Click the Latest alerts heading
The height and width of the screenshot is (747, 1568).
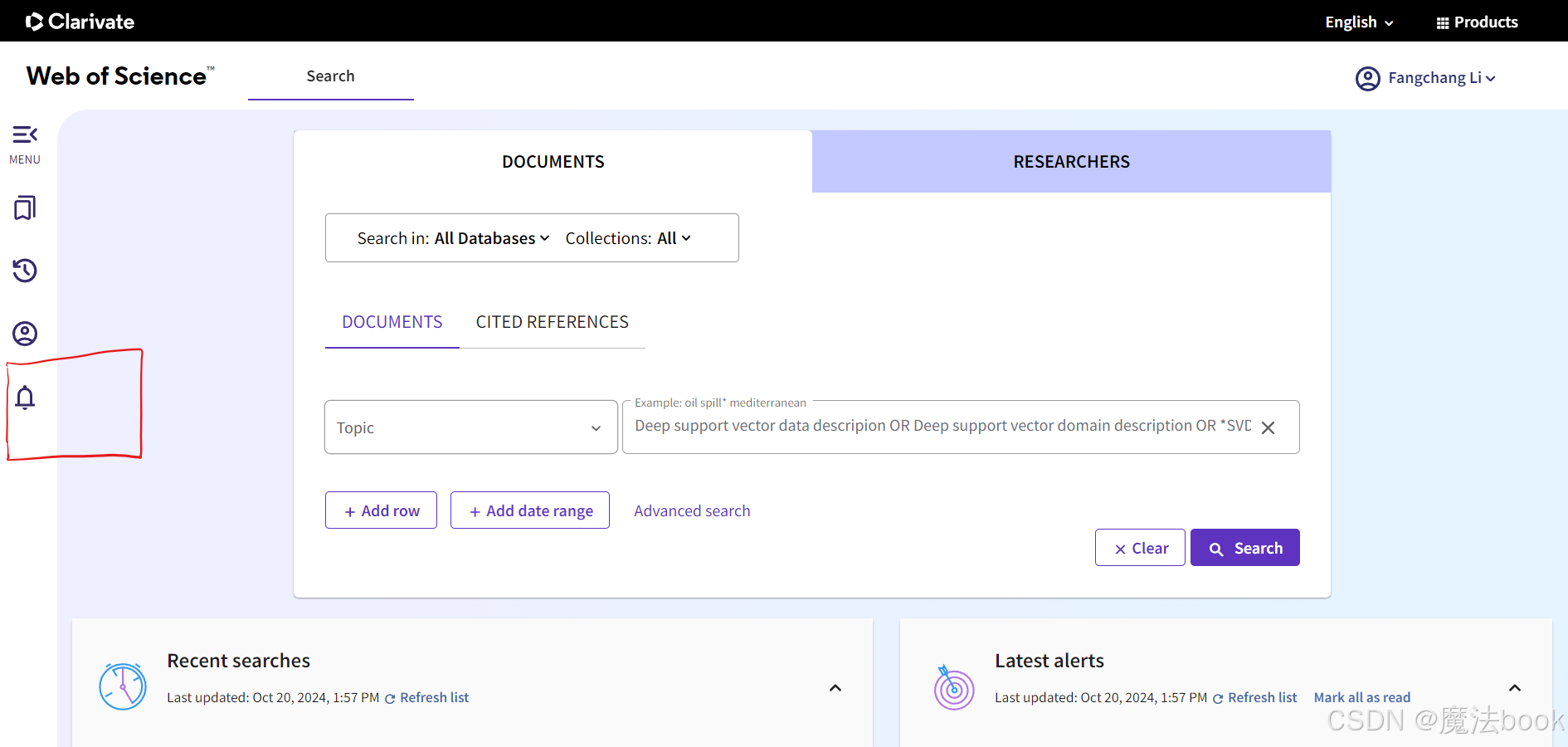[1049, 661]
